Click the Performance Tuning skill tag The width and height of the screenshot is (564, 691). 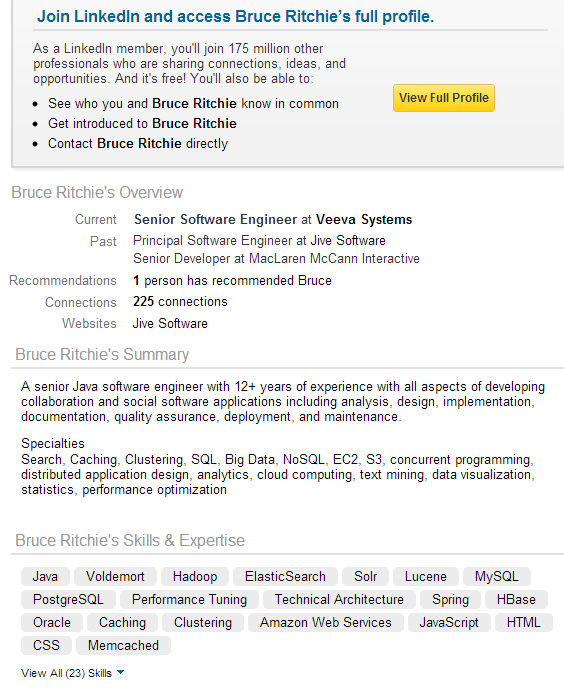click(x=189, y=599)
